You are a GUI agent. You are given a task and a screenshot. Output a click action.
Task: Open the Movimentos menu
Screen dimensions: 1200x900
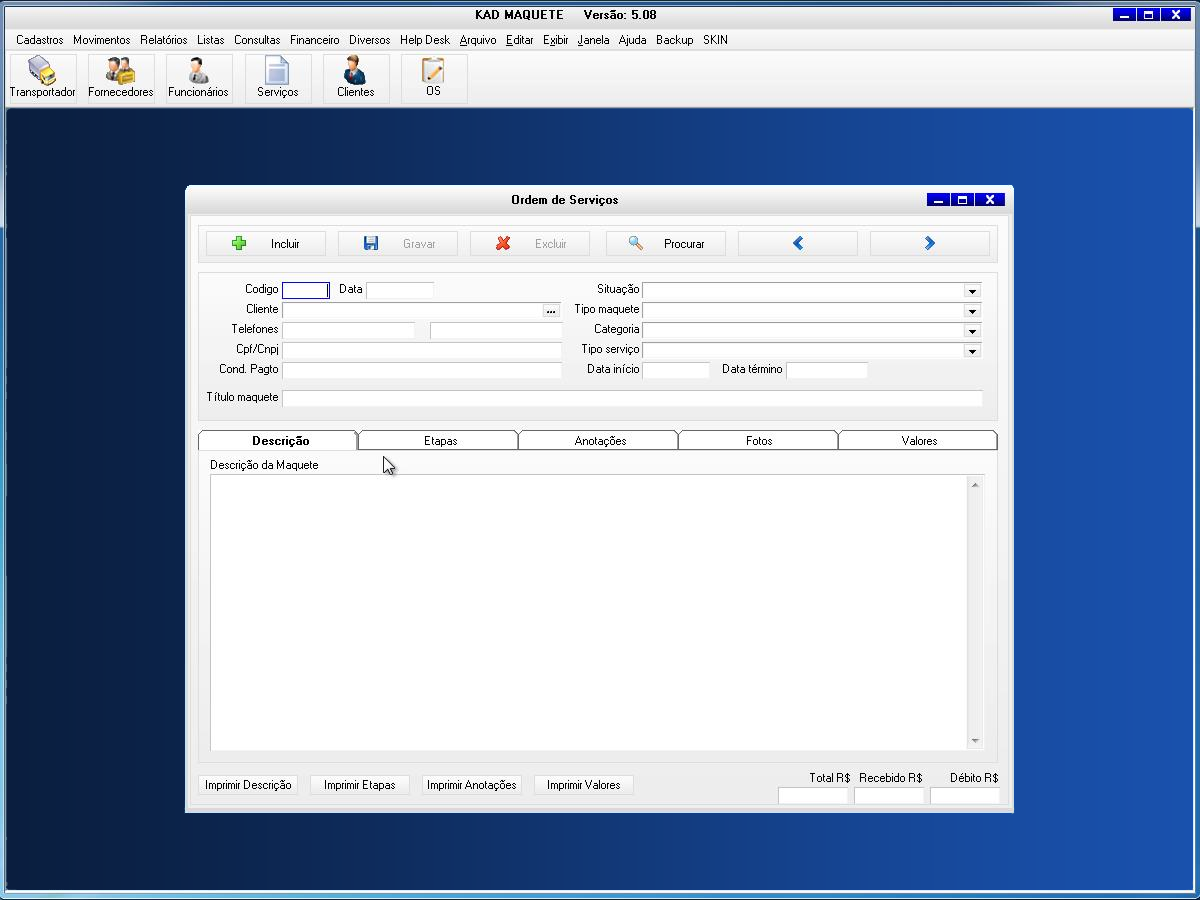pos(102,40)
